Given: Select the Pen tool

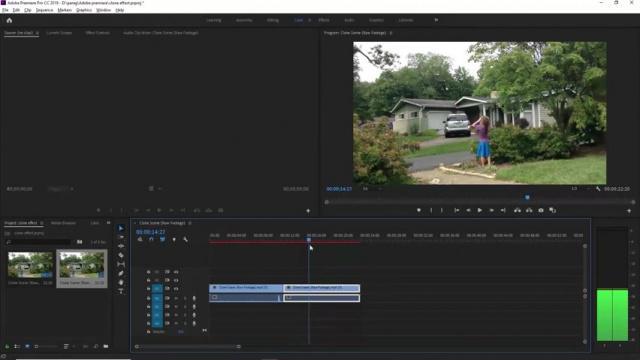Looking at the screenshot, I should pos(121,273).
